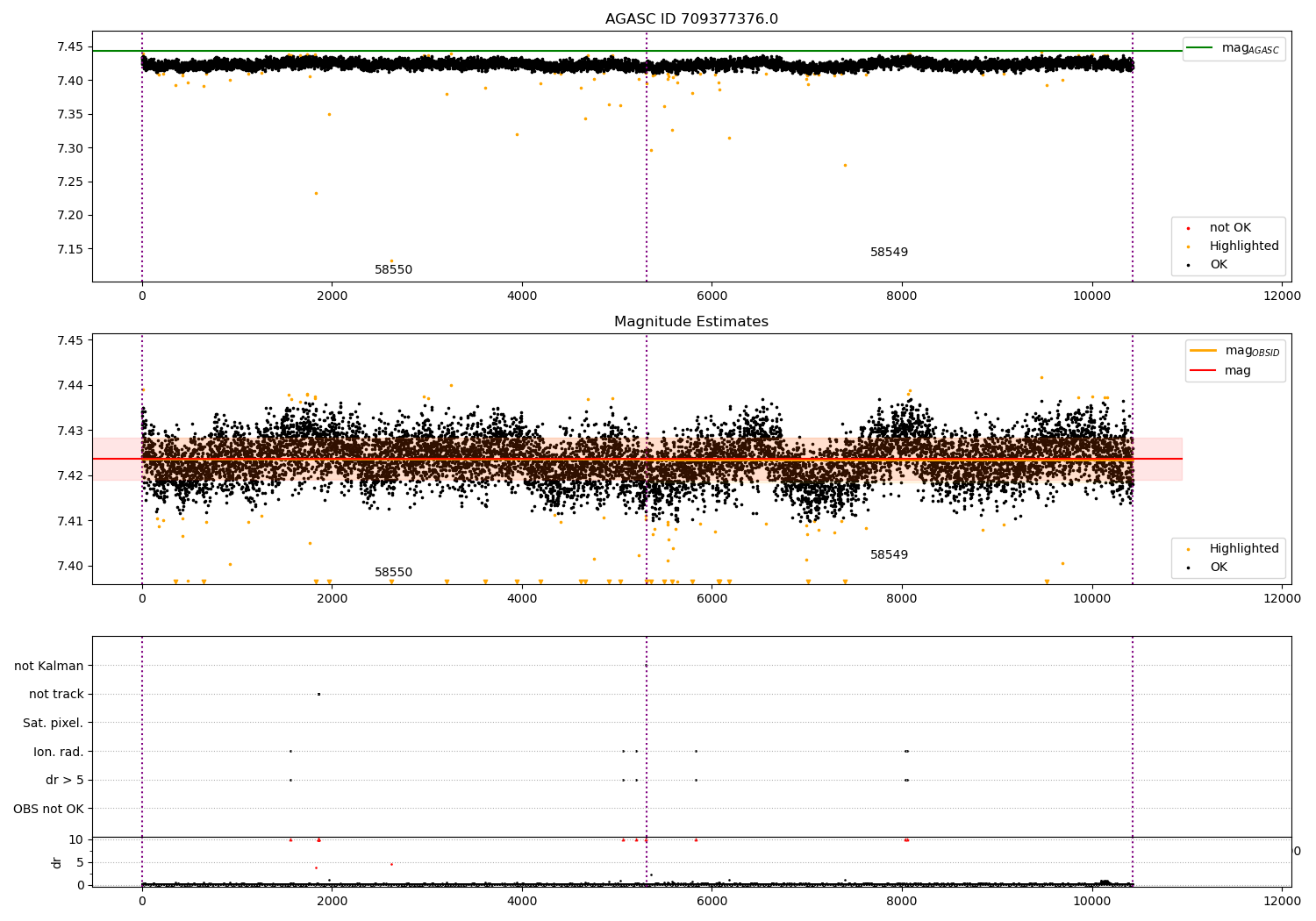Viewport: 1316px width, 921px height.
Task: Click the 58550 annotation in the top plot
Action: 393,270
